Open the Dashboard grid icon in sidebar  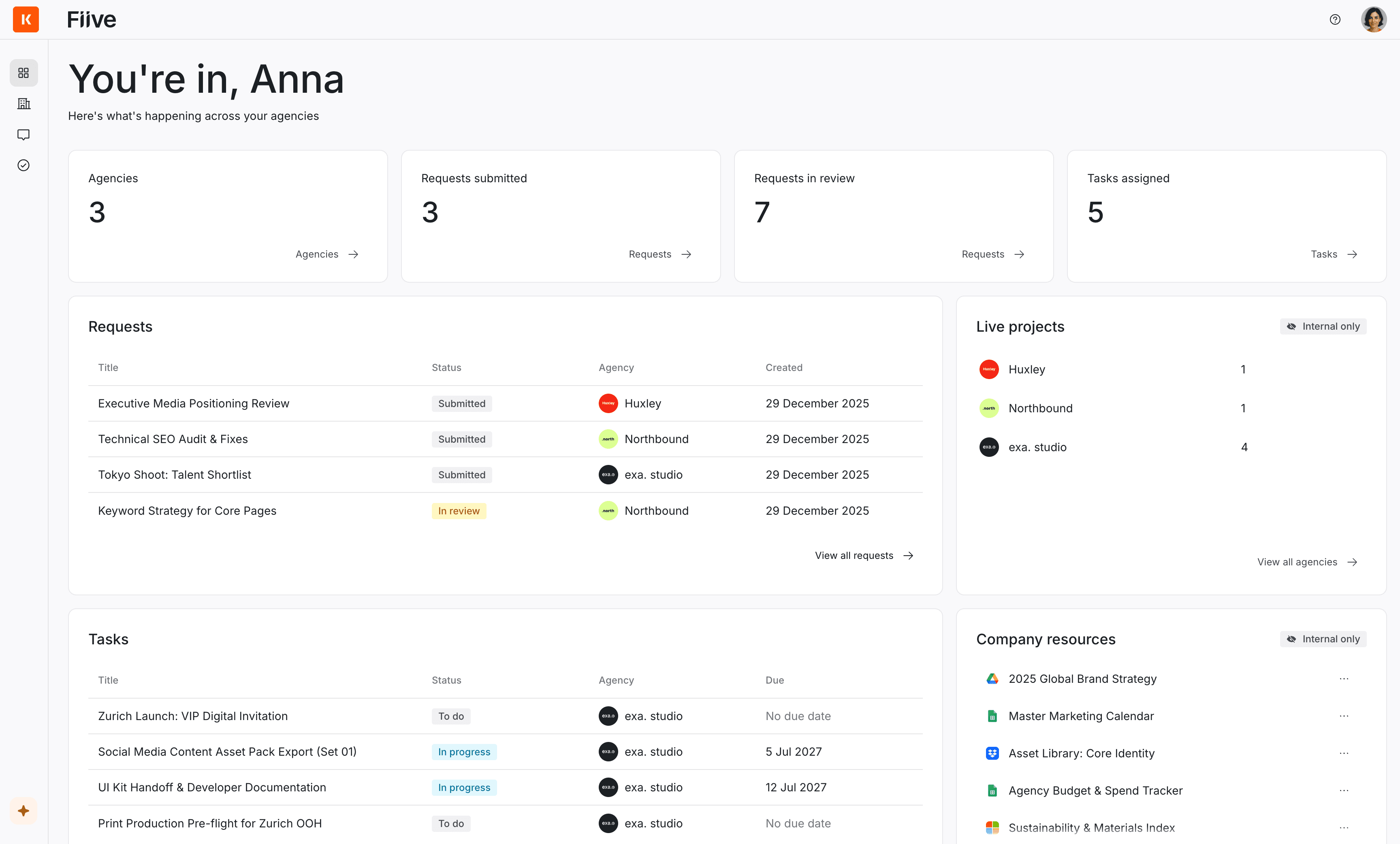pos(23,73)
